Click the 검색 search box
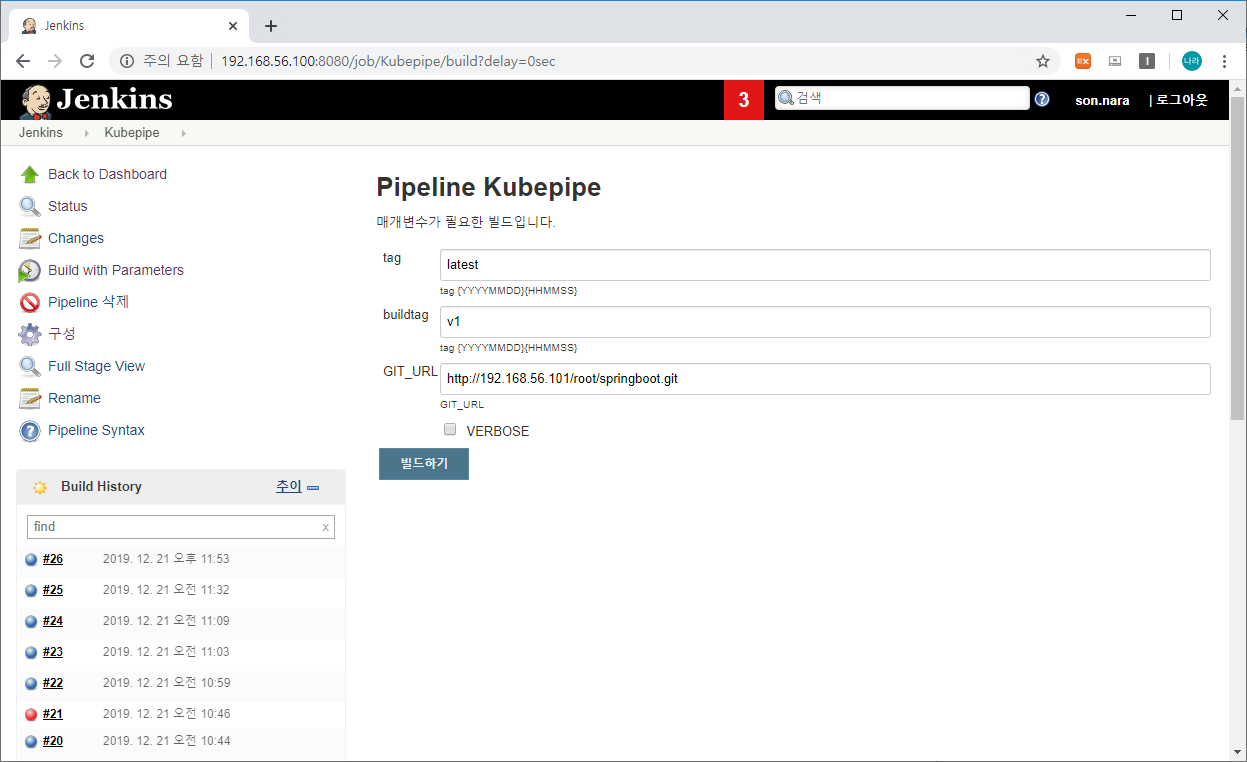This screenshot has width=1247, height=762. pyautogui.click(x=902, y=98)
